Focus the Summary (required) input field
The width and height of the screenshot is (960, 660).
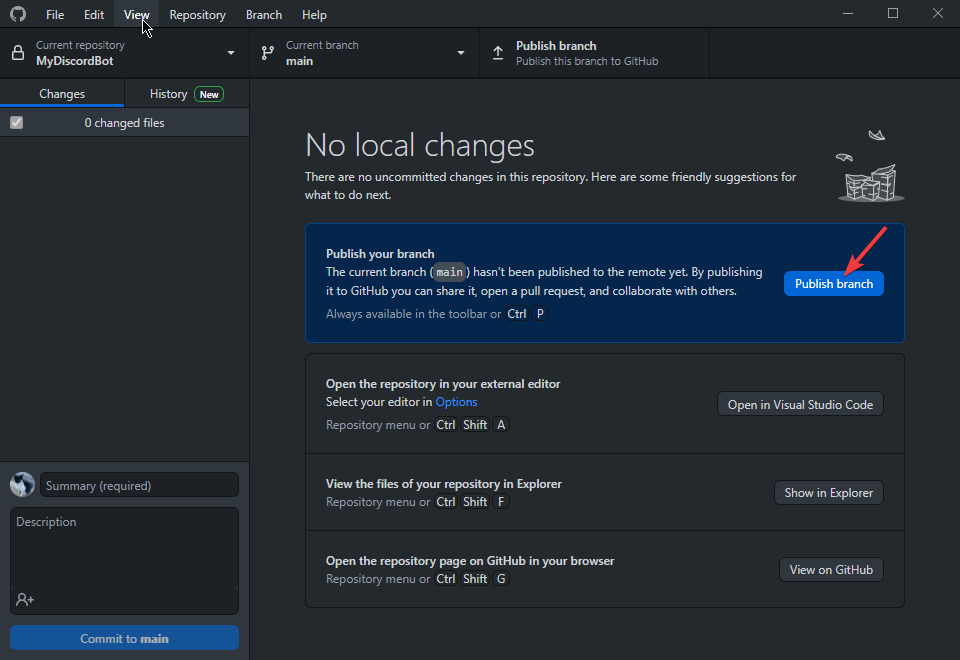pyautogui.click(x=139, y=485)
